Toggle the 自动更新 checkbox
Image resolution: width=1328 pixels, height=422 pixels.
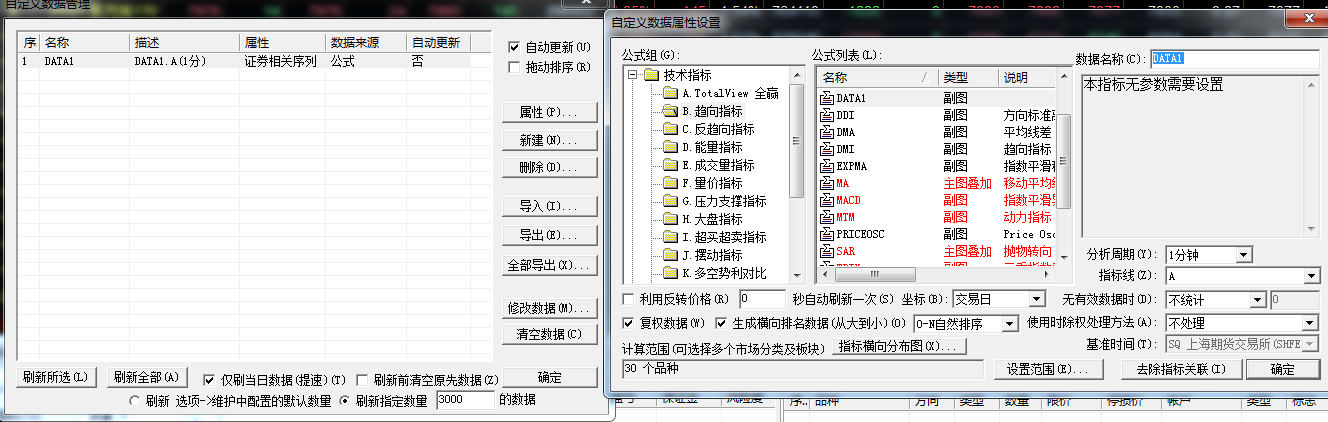514,47
